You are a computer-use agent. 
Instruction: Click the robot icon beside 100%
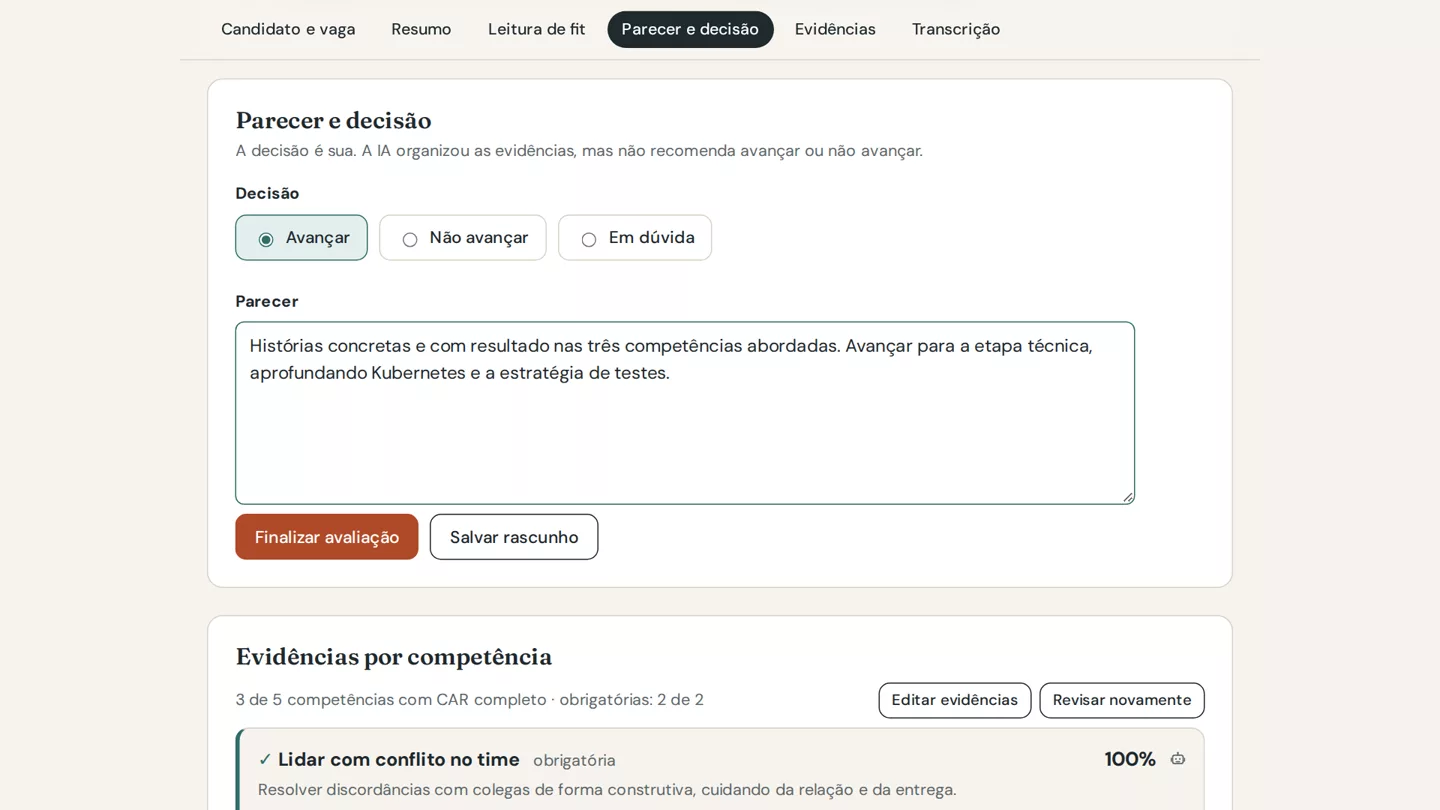(1178, 759)
